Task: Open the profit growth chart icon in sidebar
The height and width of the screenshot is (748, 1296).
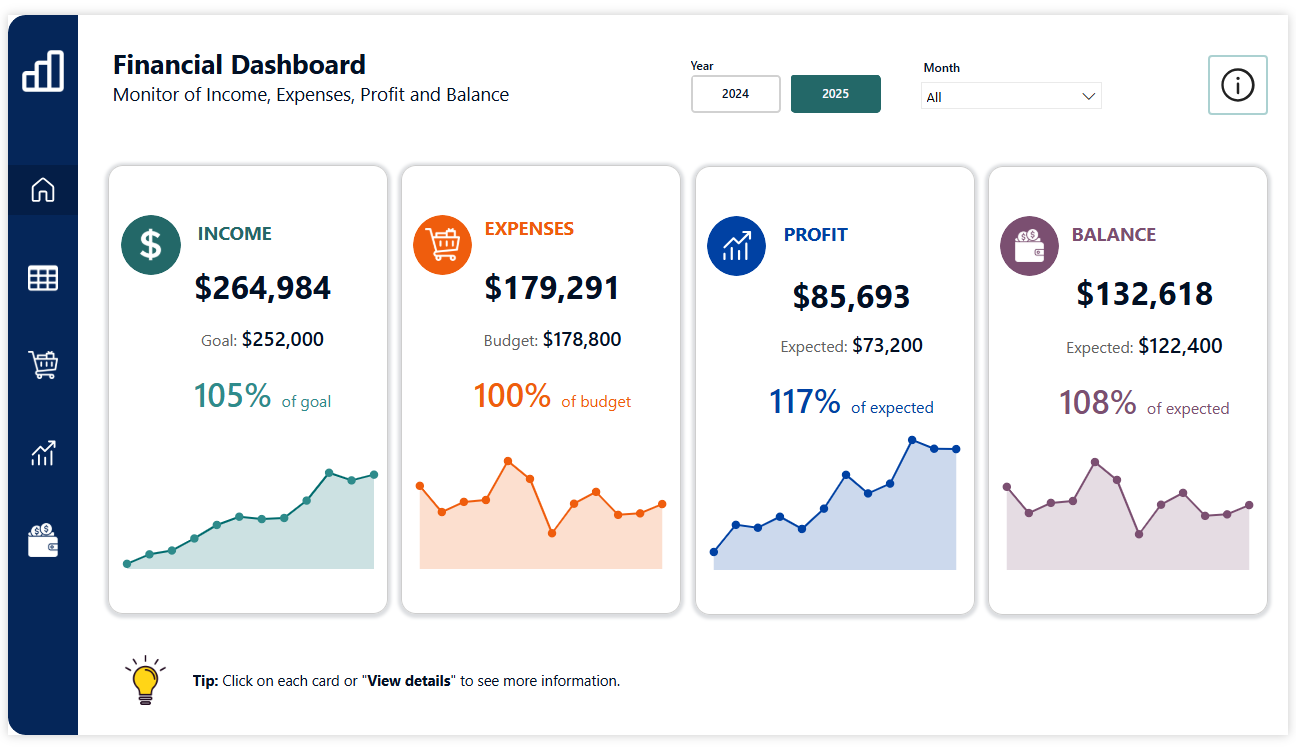Action: coord(43,453)
